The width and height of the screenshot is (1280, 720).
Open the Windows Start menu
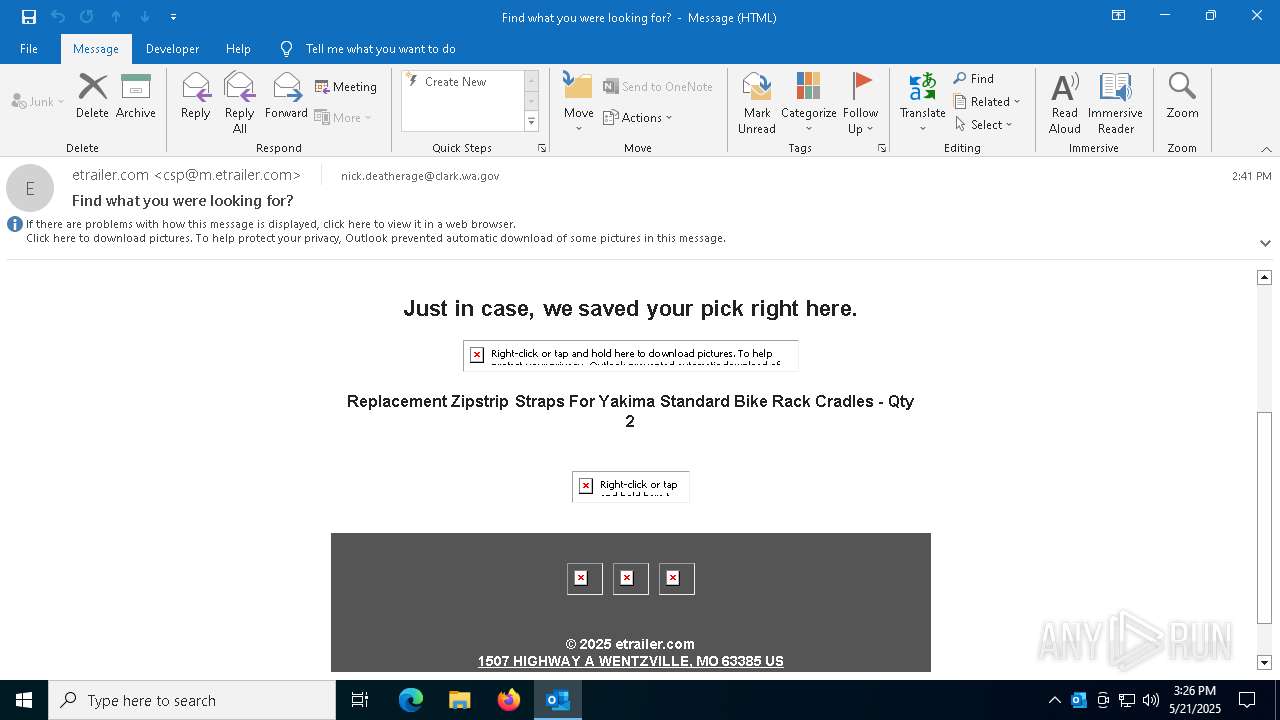24,700
